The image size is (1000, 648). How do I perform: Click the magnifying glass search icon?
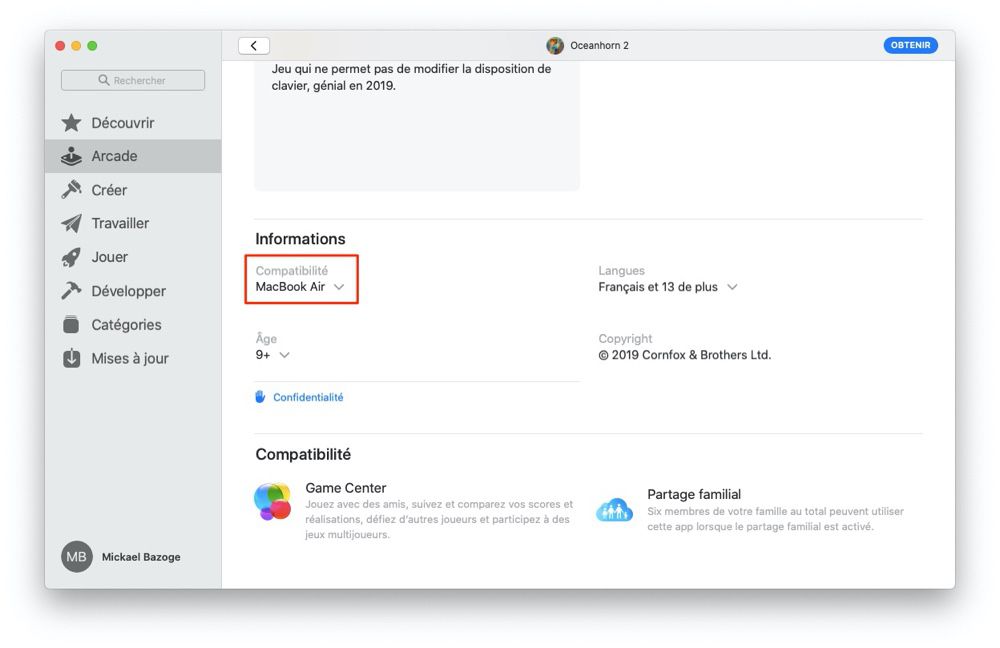pos(104,80)
